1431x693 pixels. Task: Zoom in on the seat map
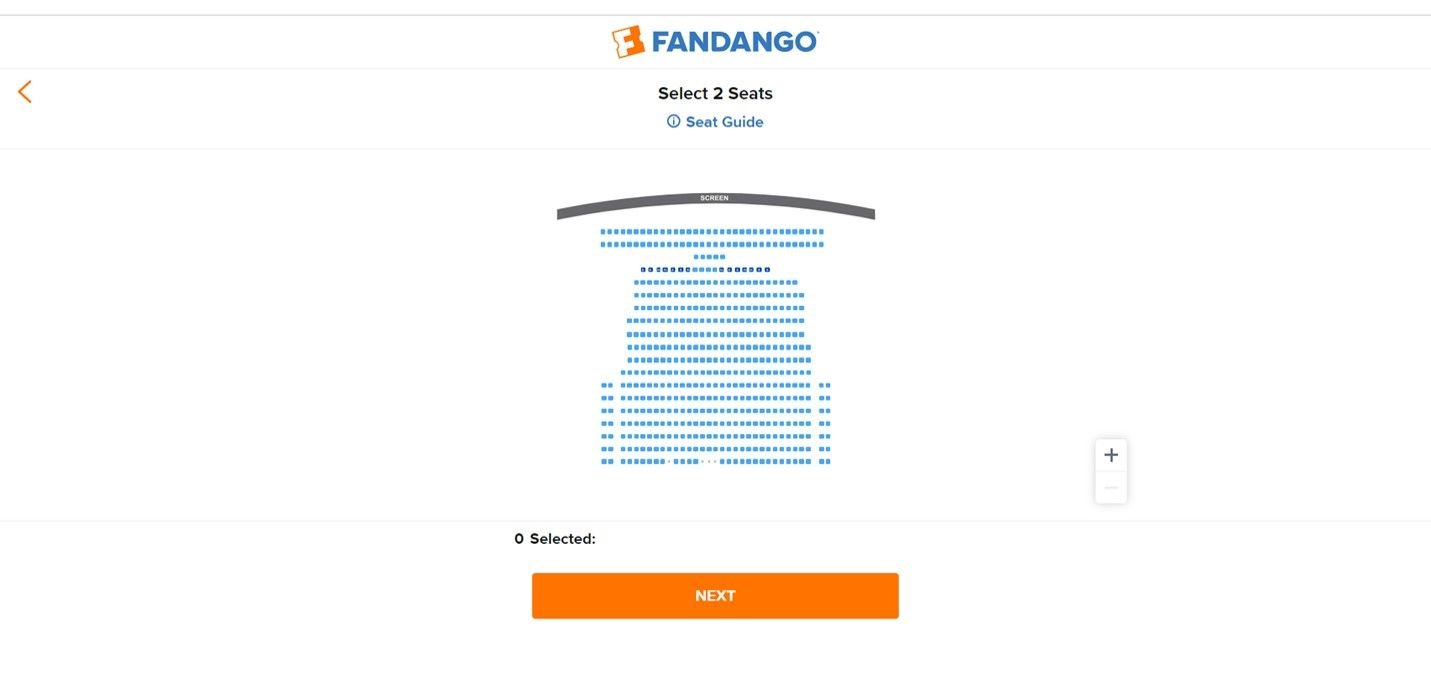coord(1110,455)
